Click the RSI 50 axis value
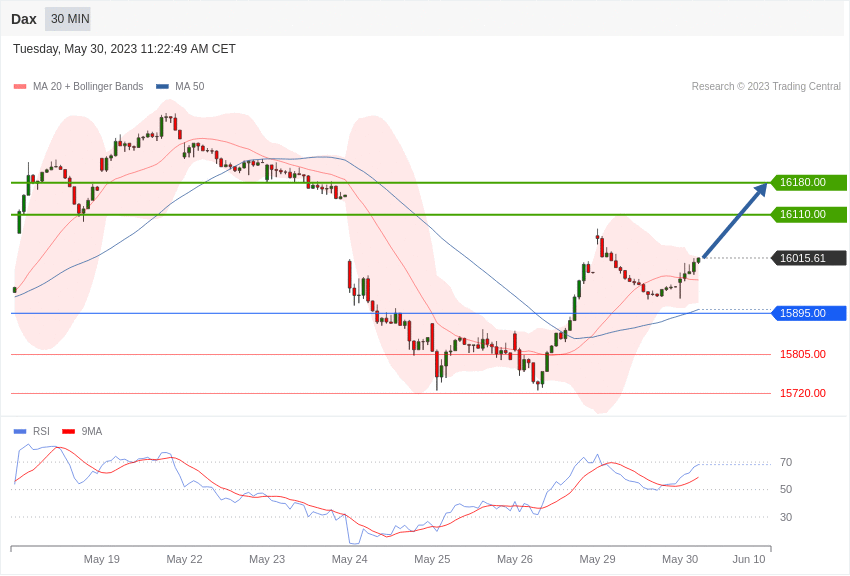 point(786,489)
